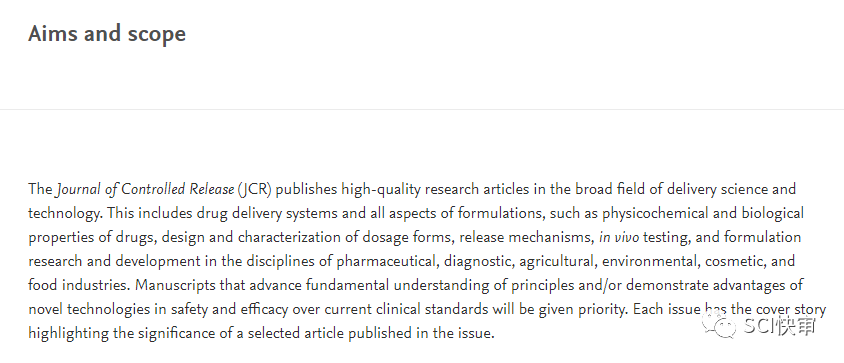Click the horizontal divider line below heading

pos(422,109)
